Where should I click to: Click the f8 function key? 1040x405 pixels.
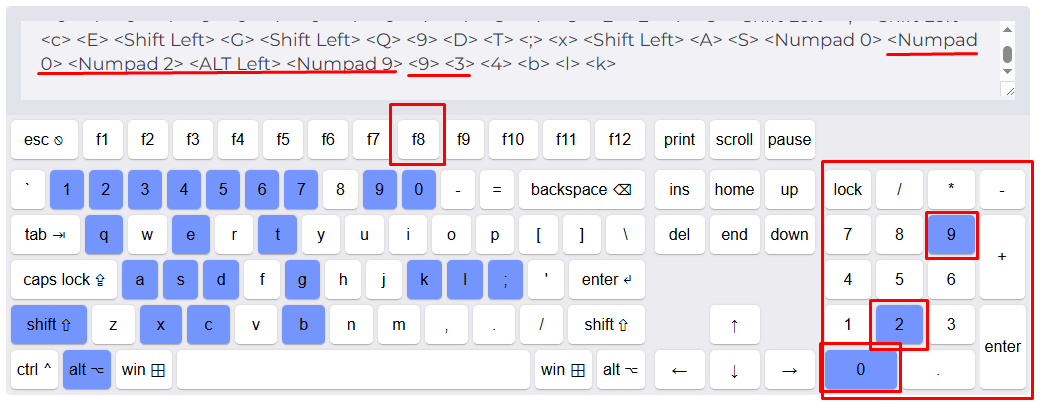418,140
